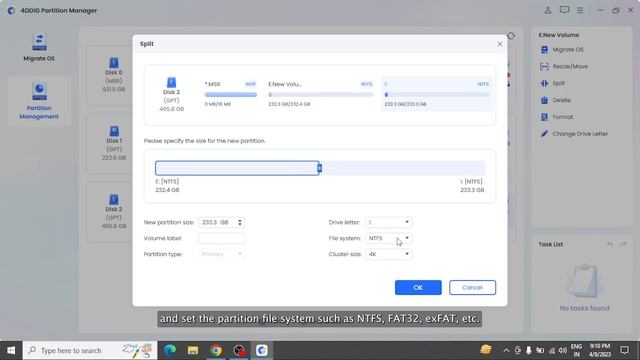Open the Cluster size 4K dropdown
The image size is (640, 360).
tap(388, 254)
